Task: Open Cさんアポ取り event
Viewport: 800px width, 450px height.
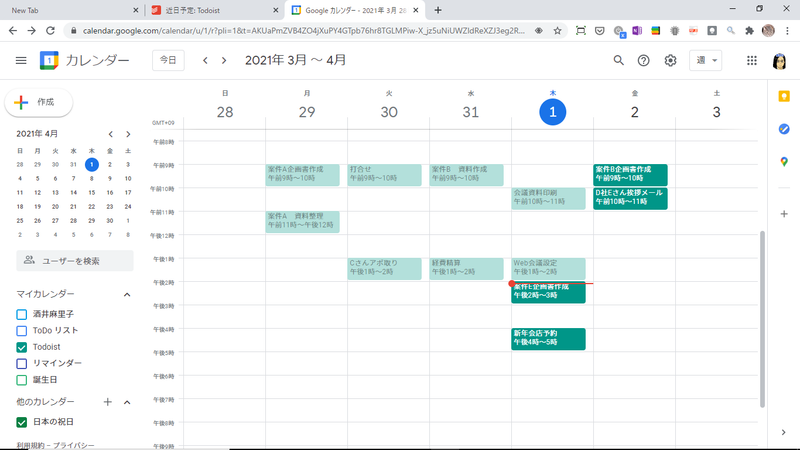Action: pos(385,268)
